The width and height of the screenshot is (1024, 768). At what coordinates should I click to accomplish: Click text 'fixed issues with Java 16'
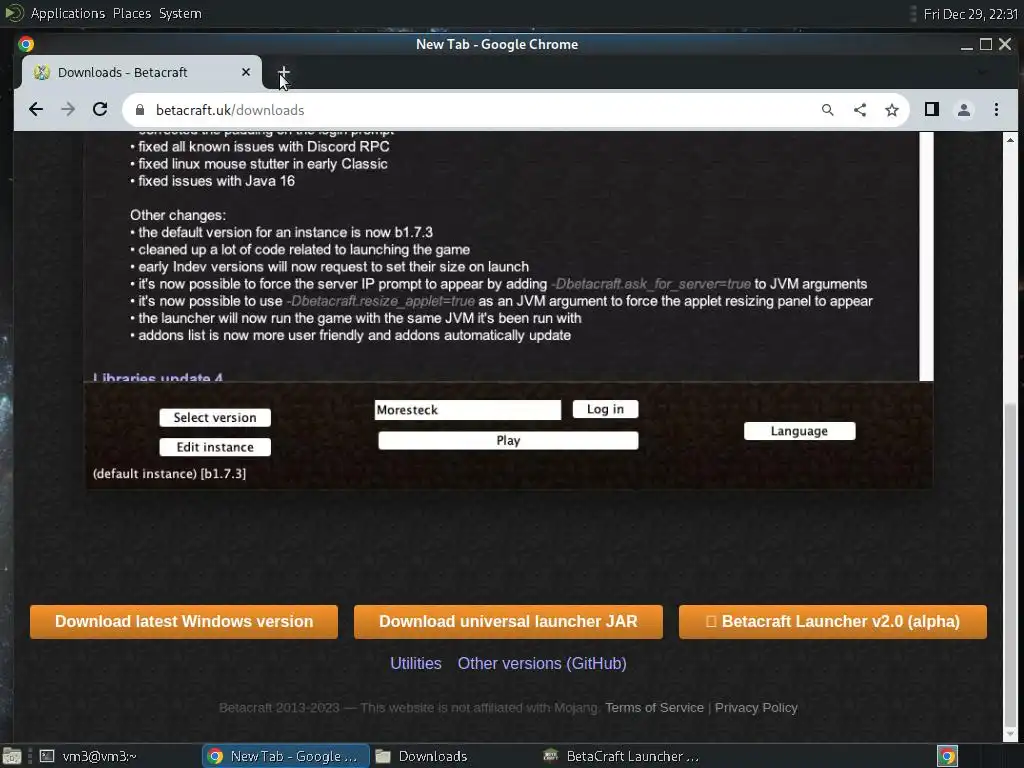[216, 181]
